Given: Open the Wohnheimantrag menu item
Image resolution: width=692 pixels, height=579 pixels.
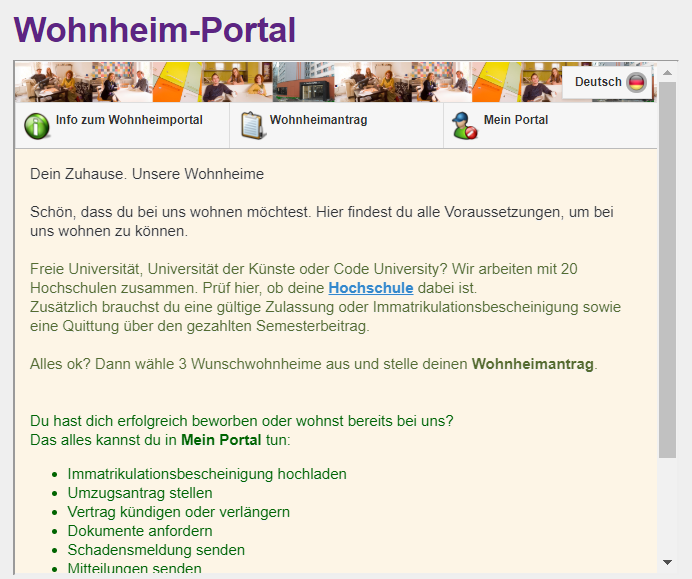Looking at the screenshot, I should [318, 120].
